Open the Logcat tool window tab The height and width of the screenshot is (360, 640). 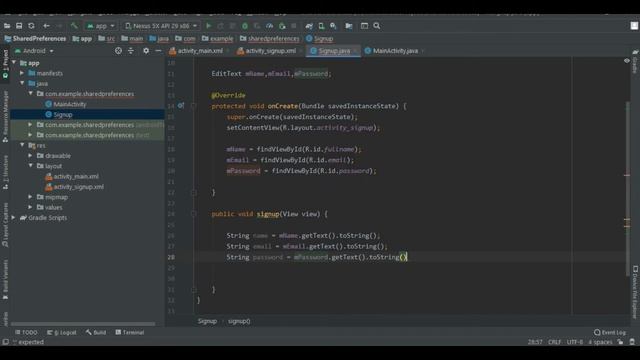[62, 332]
